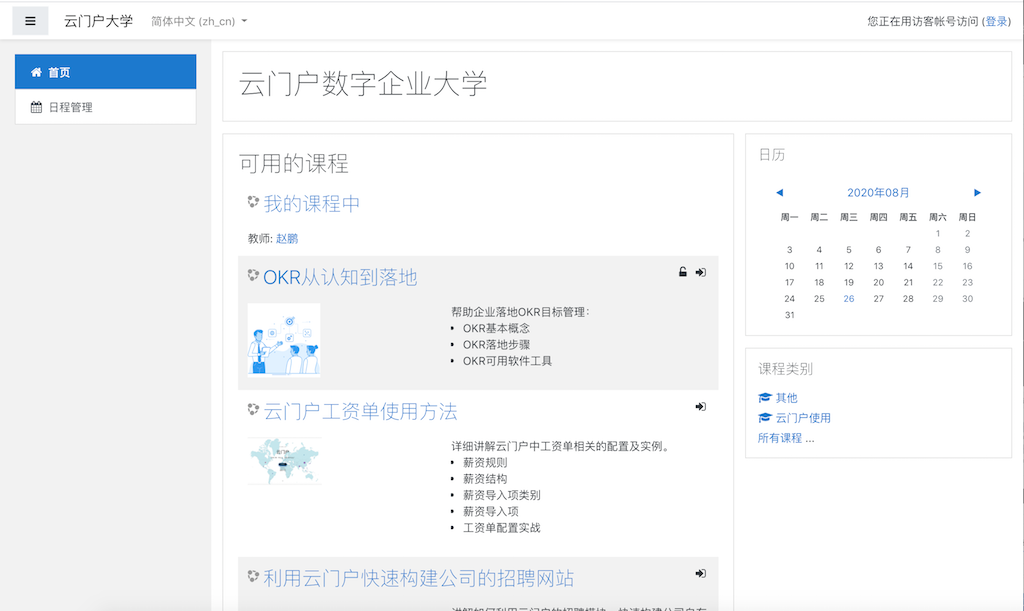Click the graduation cap icon beside 云门户使用

(x=765, y=418)
